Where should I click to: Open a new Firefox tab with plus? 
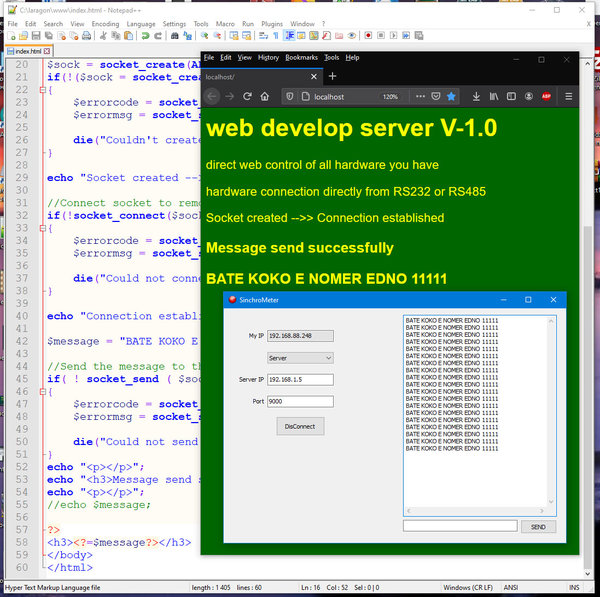[332, 76]
